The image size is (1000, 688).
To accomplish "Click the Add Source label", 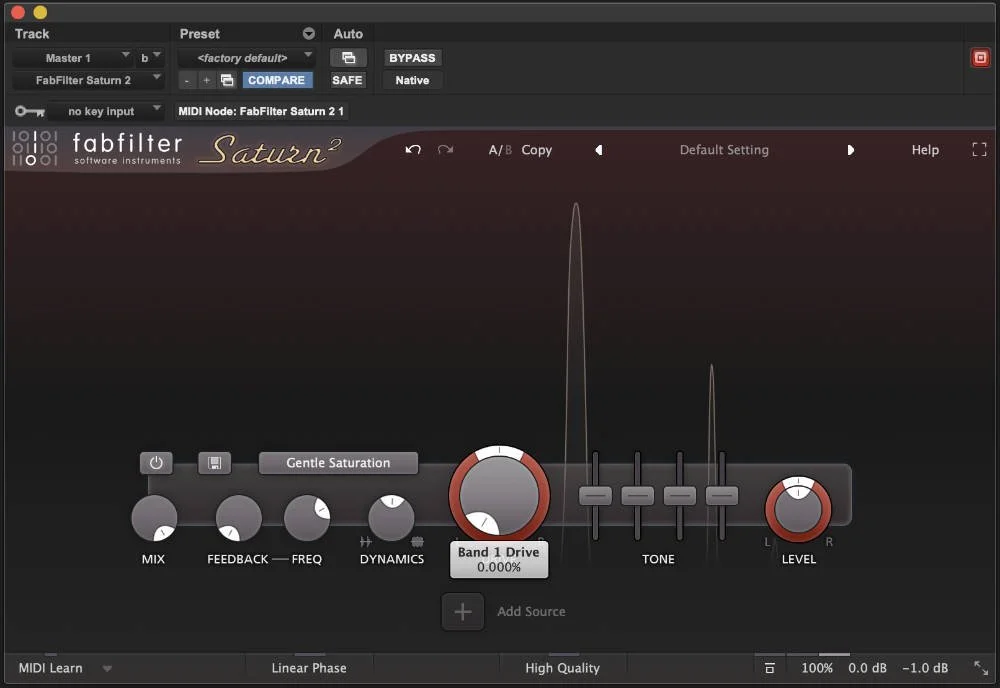I will tap(531, 611).
